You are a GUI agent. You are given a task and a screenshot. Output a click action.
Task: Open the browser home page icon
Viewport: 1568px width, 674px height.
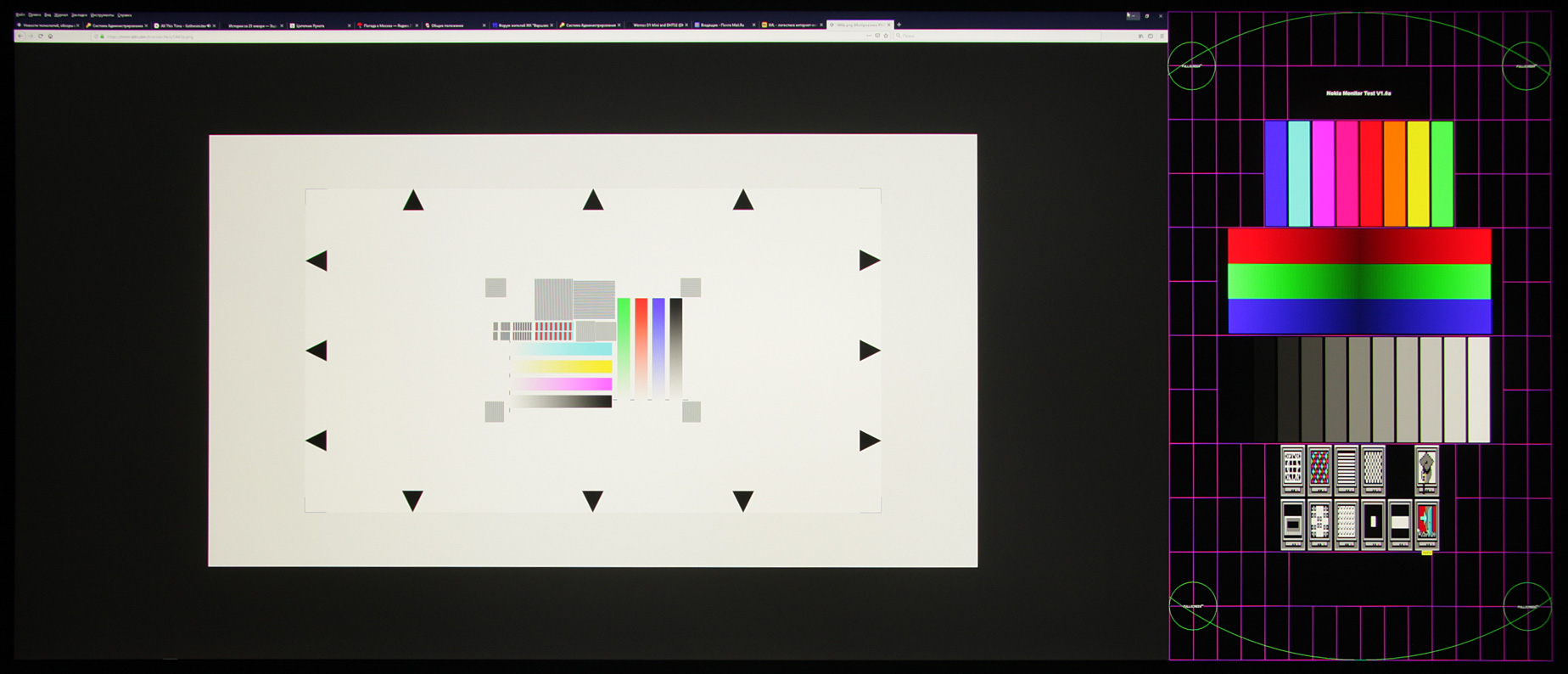click(x=50, y=36)
